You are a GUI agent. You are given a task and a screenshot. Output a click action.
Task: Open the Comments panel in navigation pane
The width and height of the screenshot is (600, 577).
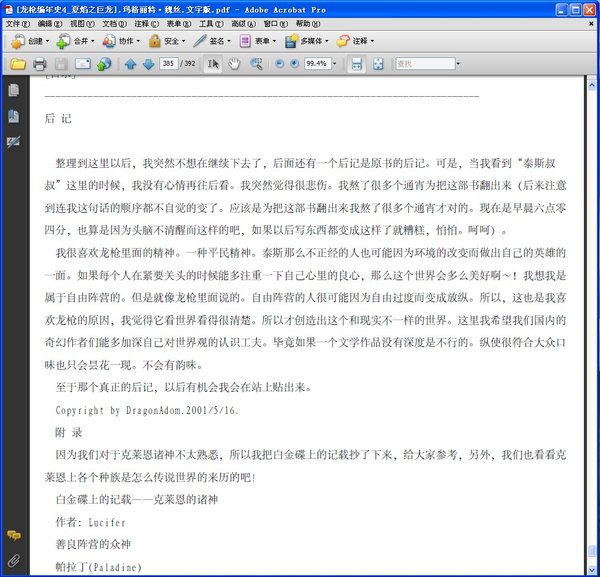click(x=14, y=535)
